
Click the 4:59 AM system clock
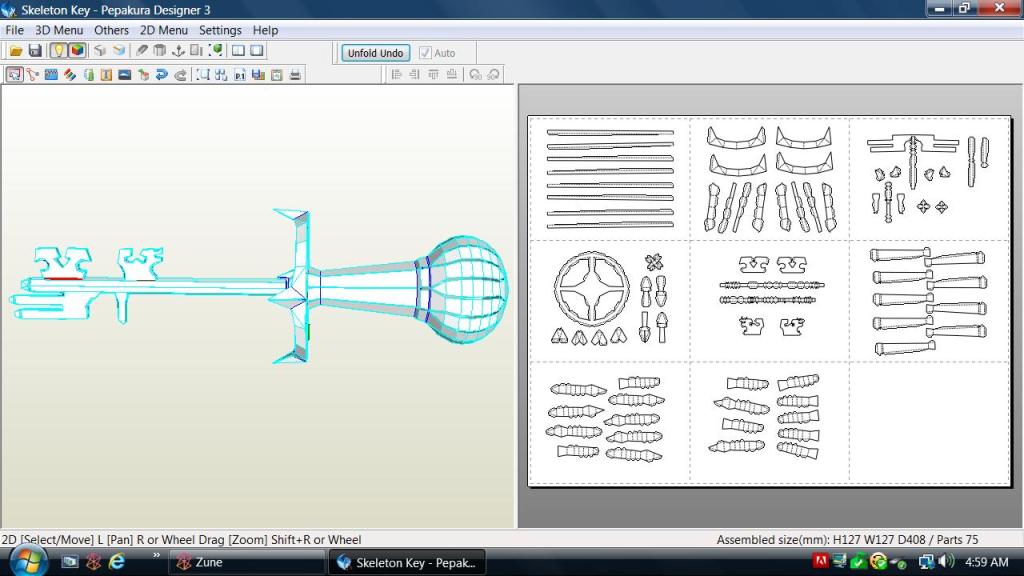[x=987, y=562]
